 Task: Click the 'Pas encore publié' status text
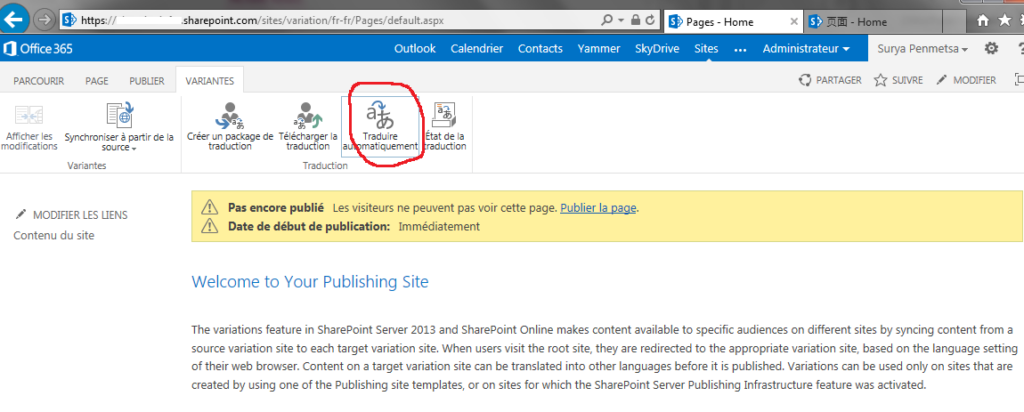276,208
